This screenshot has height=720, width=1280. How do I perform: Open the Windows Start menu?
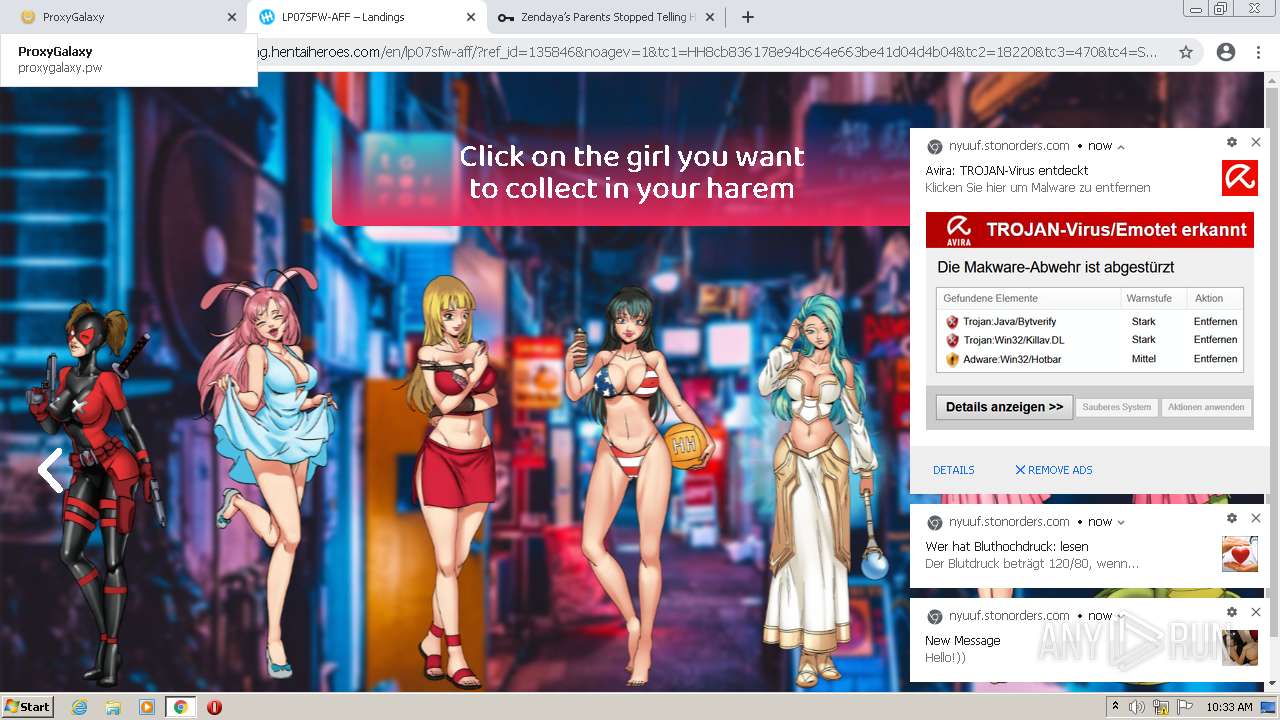[x=27, y=706]
